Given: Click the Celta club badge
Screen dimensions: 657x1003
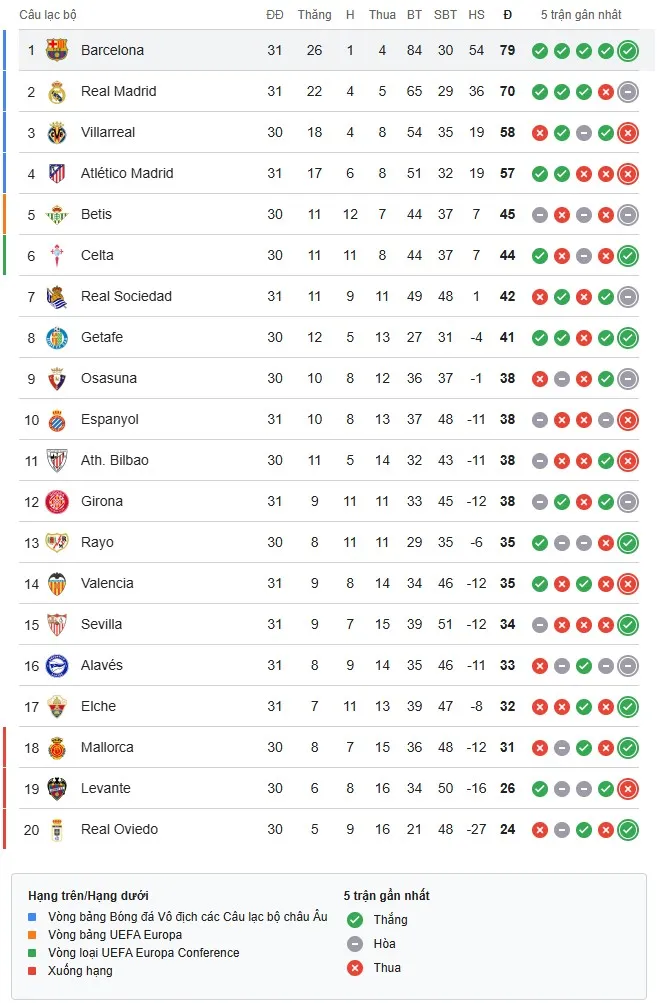Looking at the screenshot, I should [58, 255].
